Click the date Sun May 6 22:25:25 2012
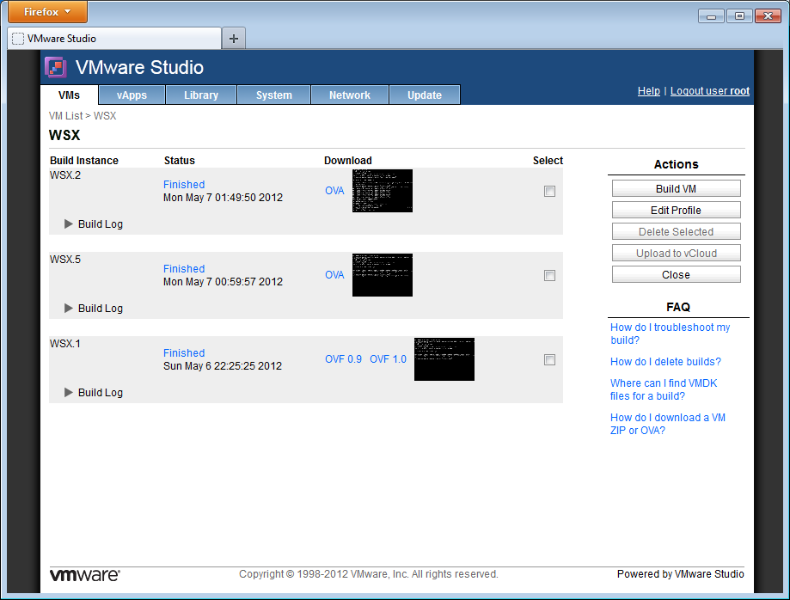This screenshot has width=790, height=600. coord(222,366)
